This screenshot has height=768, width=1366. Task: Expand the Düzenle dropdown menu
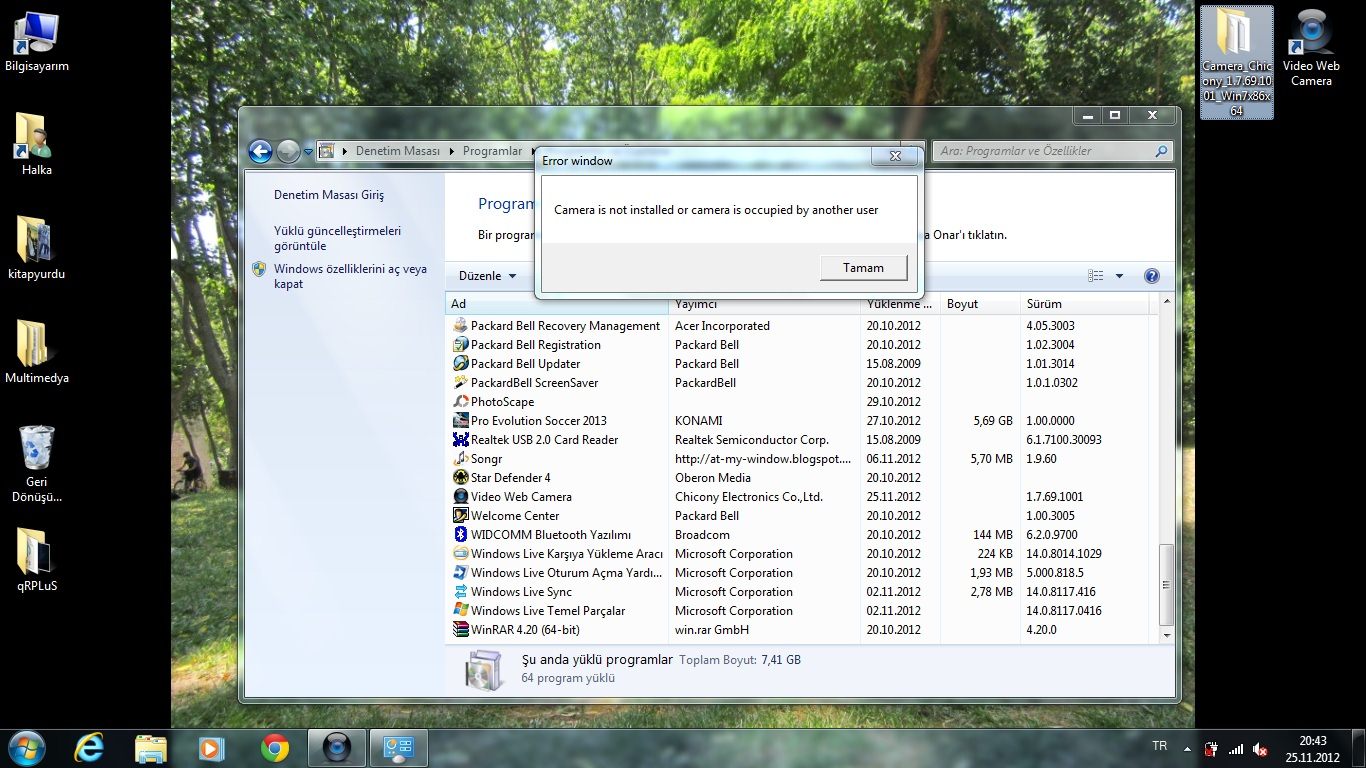[x=488, y=276]
